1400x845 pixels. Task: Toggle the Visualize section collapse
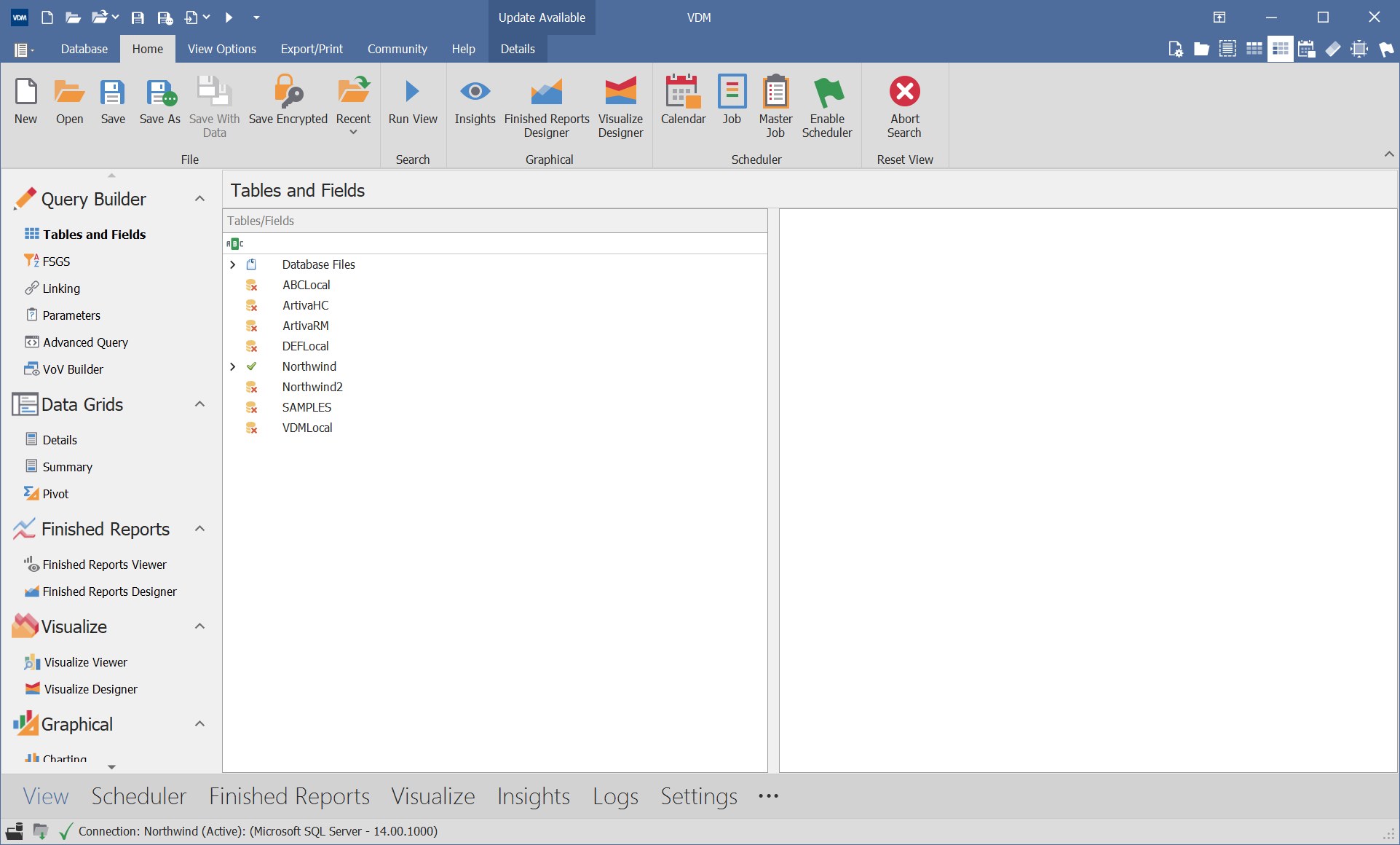[199, 626]
